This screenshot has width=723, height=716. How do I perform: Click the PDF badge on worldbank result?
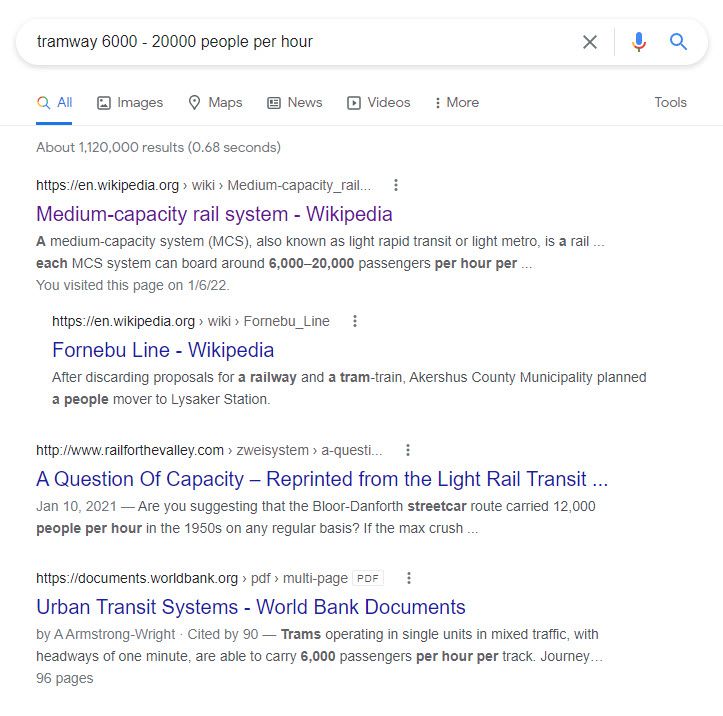(367, 578)
